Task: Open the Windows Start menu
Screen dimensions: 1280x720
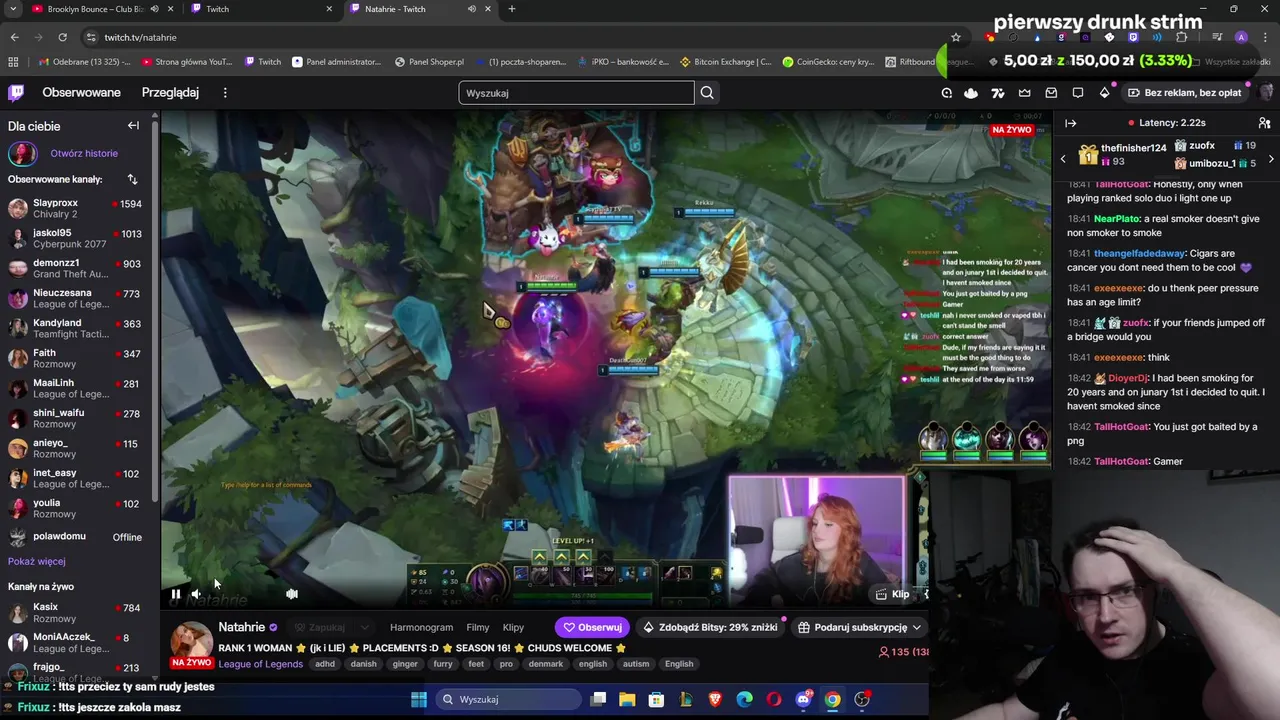Action: click(418, 699)
